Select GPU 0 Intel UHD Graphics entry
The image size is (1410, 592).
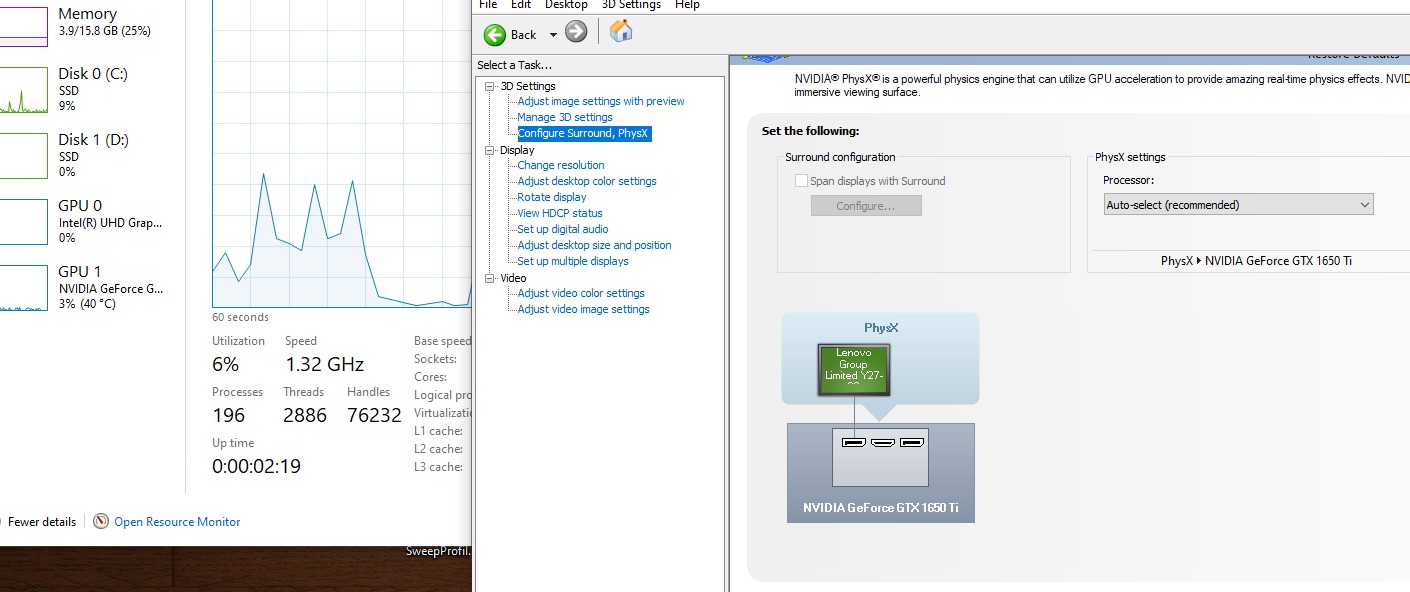[82, 222]
